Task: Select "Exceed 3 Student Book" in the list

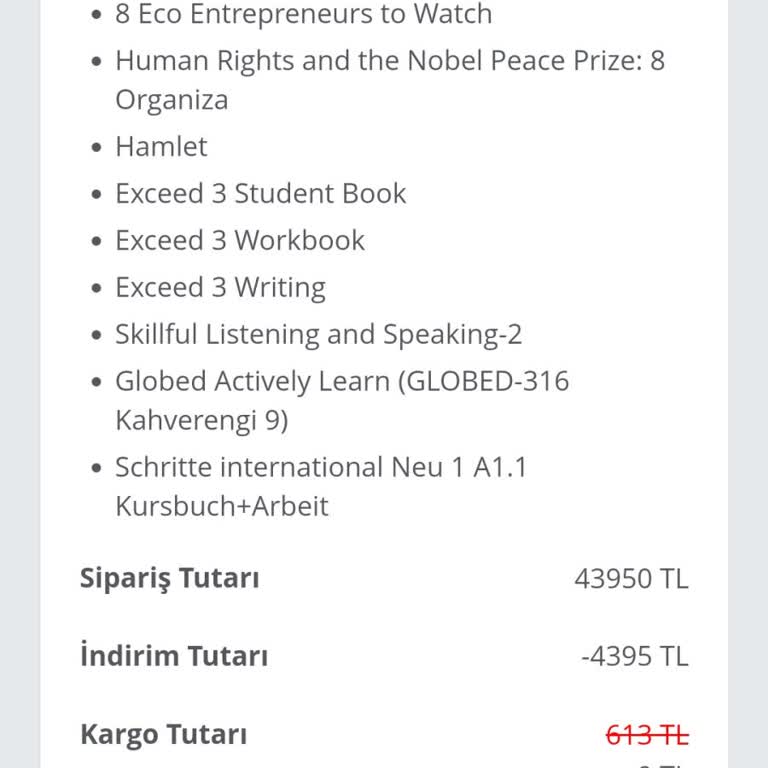Action: 260,194
